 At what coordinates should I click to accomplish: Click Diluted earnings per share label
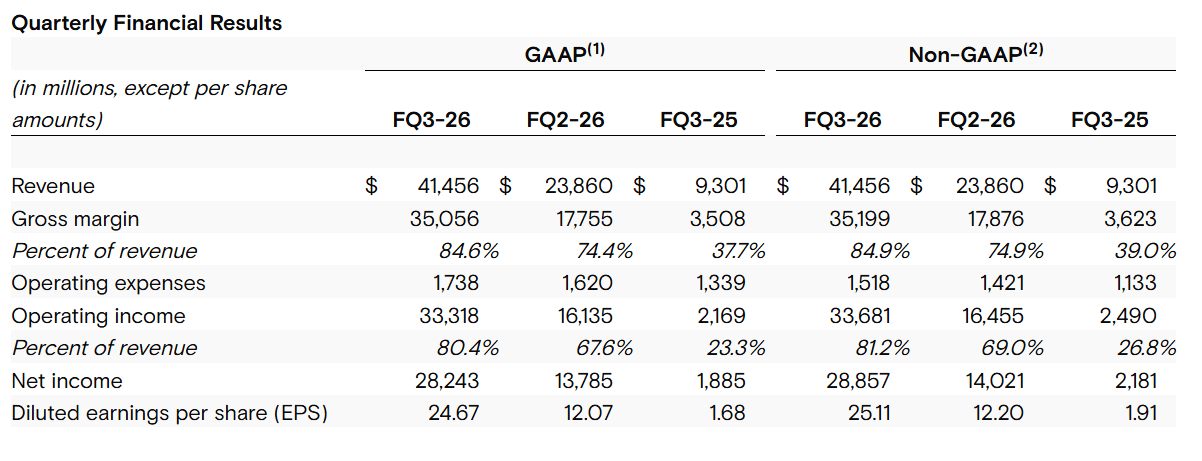pos(169,413)
